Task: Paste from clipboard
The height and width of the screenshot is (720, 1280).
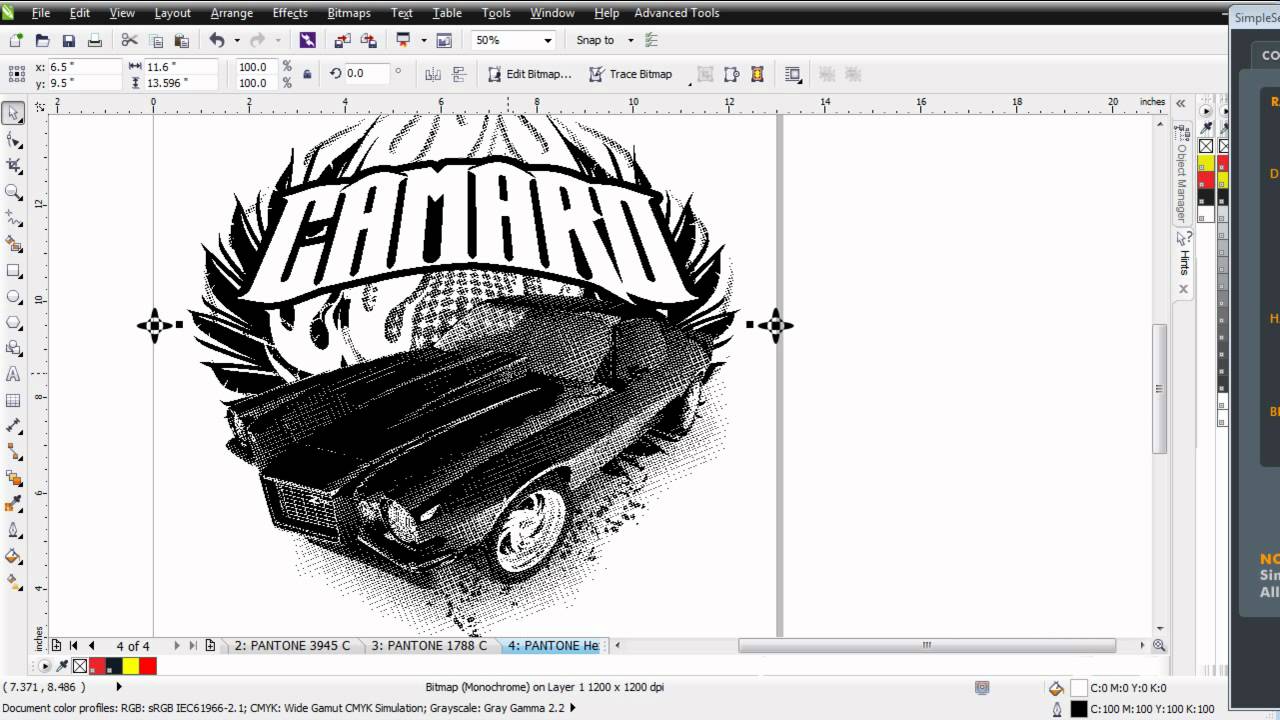Action: click(x=181, y=40)
